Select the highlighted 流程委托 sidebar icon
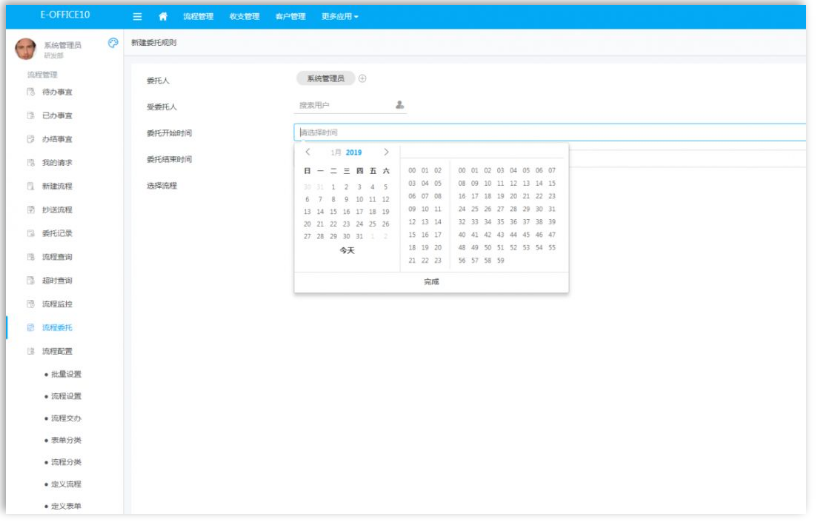Viewport: 820px width, 525px height. point(30,327)
